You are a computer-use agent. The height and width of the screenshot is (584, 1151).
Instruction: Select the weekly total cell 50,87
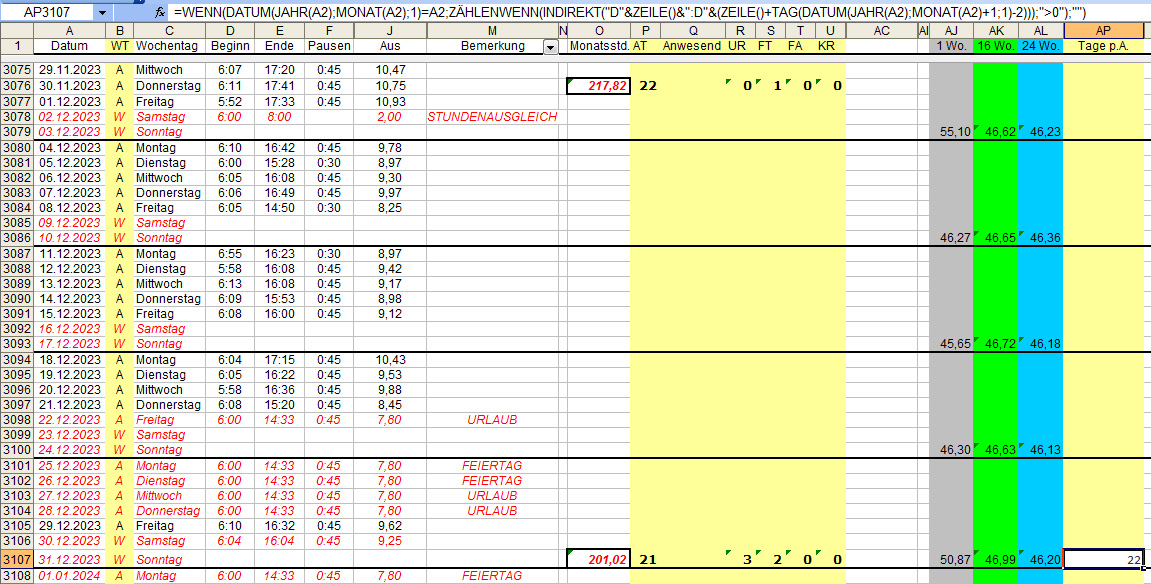(x=951, y=560)
